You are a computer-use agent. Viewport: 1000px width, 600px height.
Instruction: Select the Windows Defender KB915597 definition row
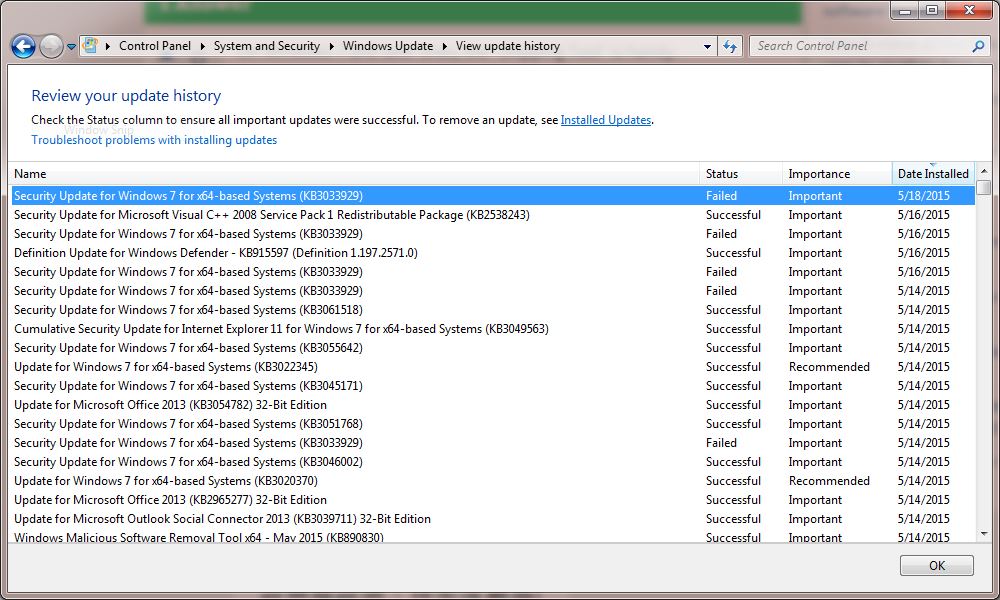click(x=492, y=252)
